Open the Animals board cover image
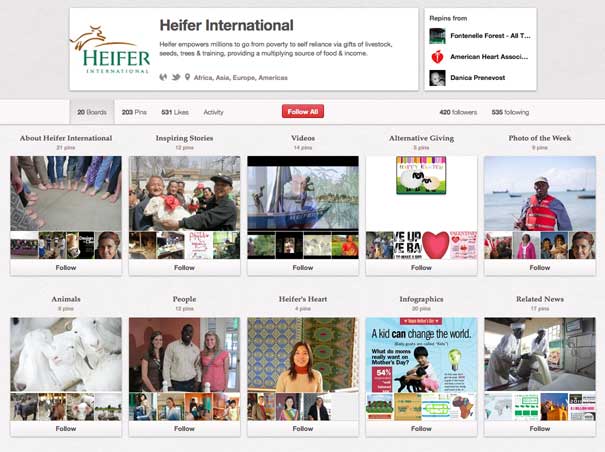 [66, 354]
